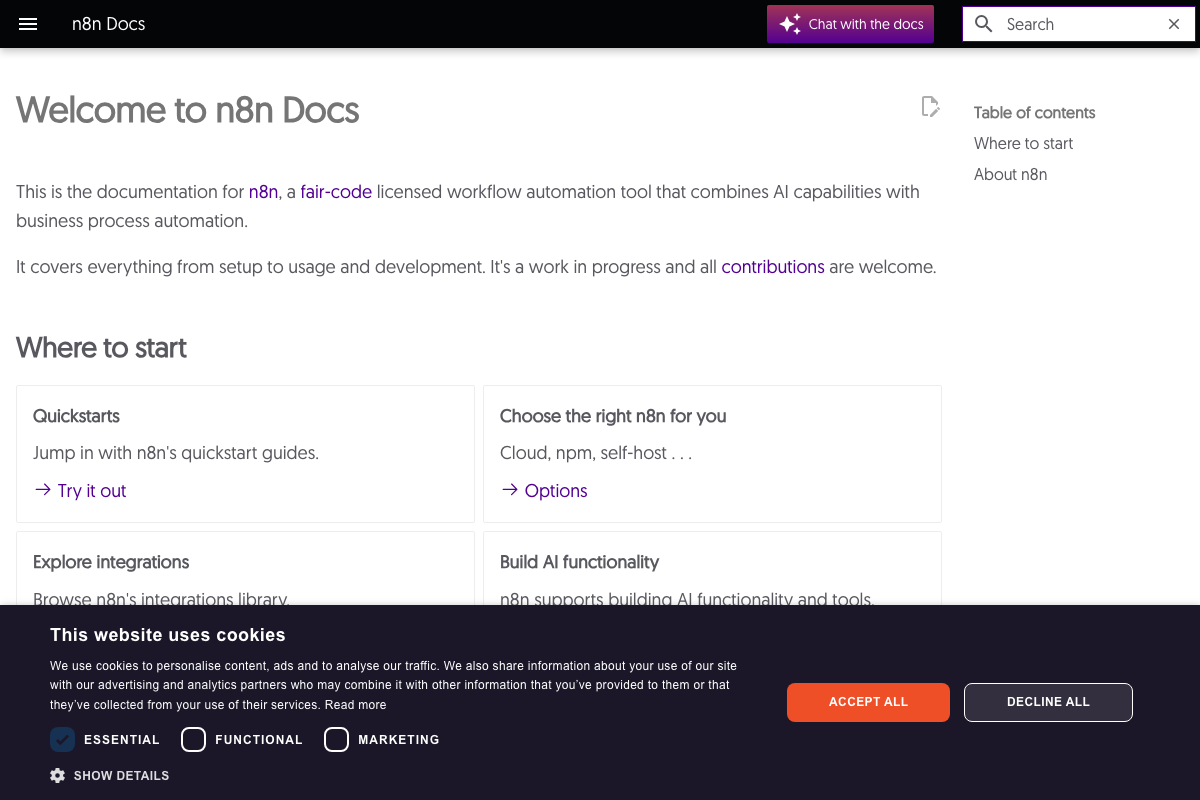Open the Options link
The width and height of the screenshot is (1200, 800).
(x=556, y=490)
